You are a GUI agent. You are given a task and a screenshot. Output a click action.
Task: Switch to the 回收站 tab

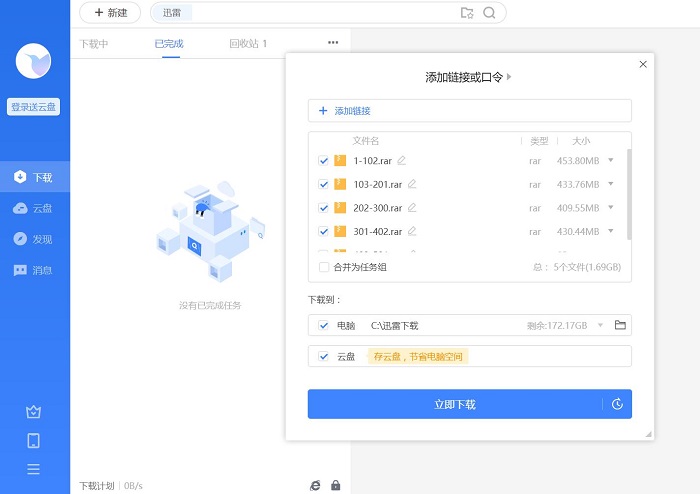(248, 44)
